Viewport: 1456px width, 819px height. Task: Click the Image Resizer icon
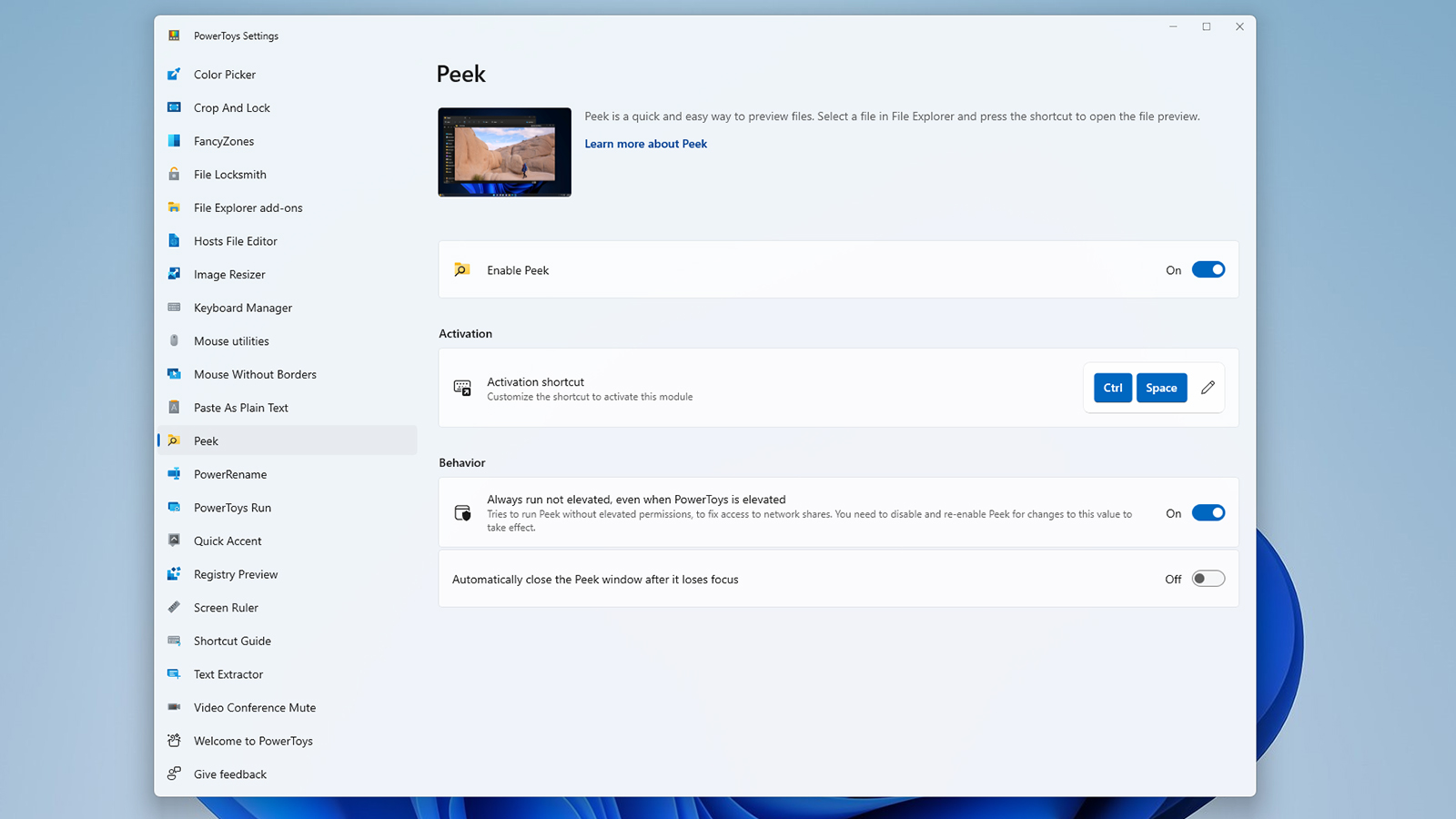click(x=174, y=274)
